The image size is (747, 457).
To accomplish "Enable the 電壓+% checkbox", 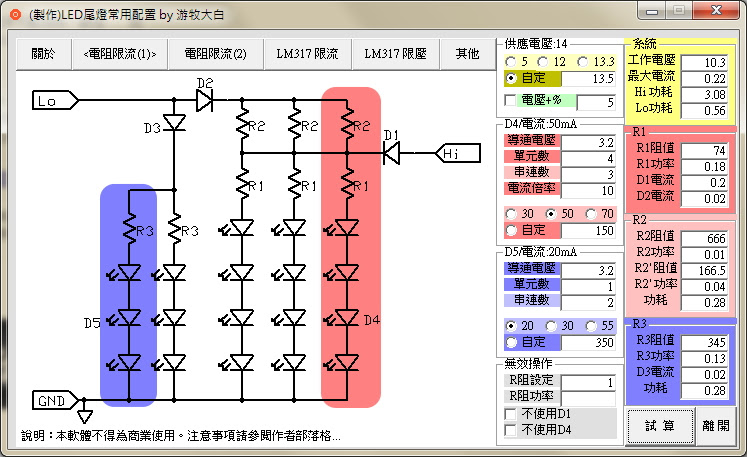I will point(512,101).
